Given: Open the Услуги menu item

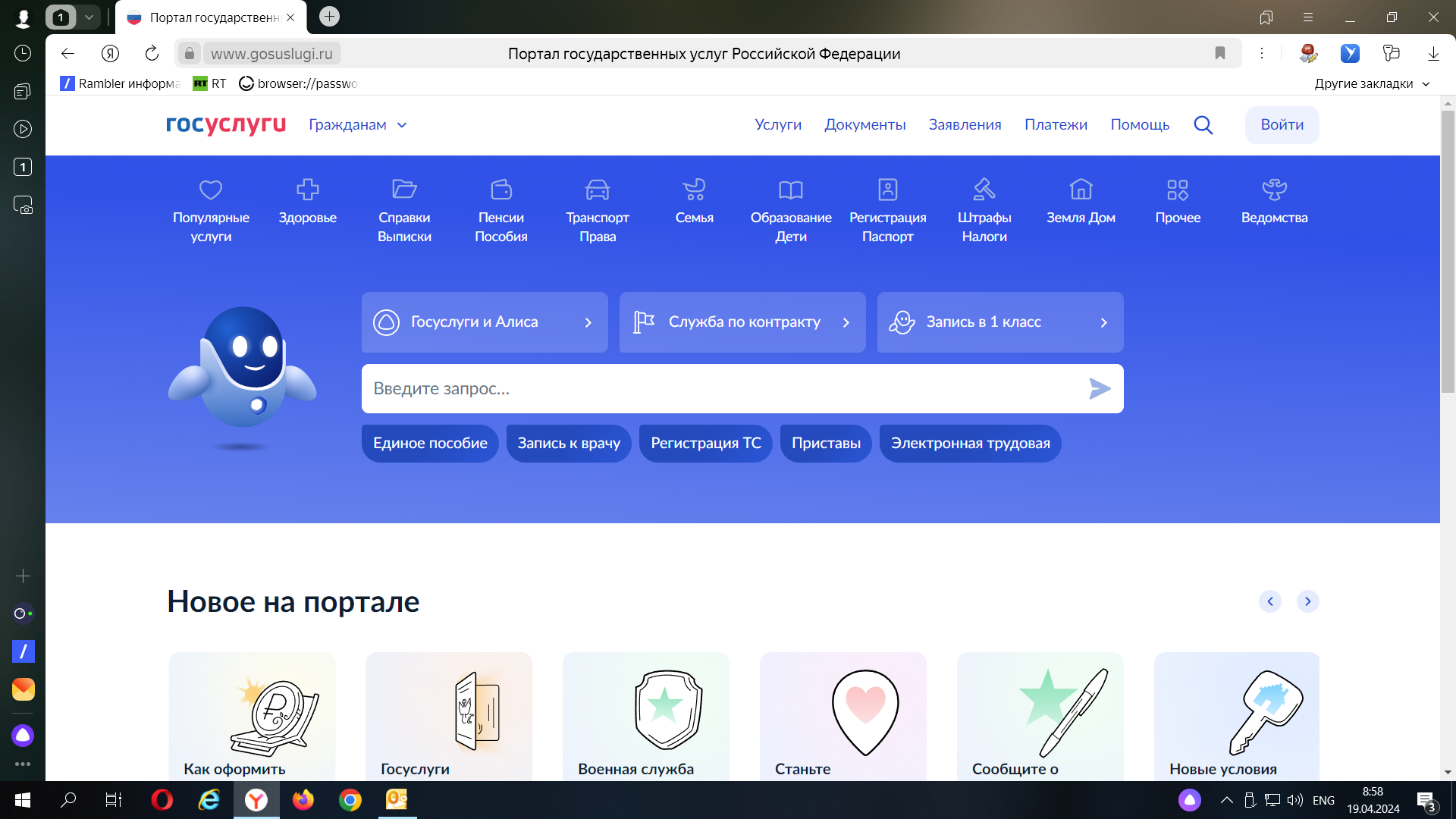Looking at the screenshot, I should pyautogui.click(x=777, y=125).
